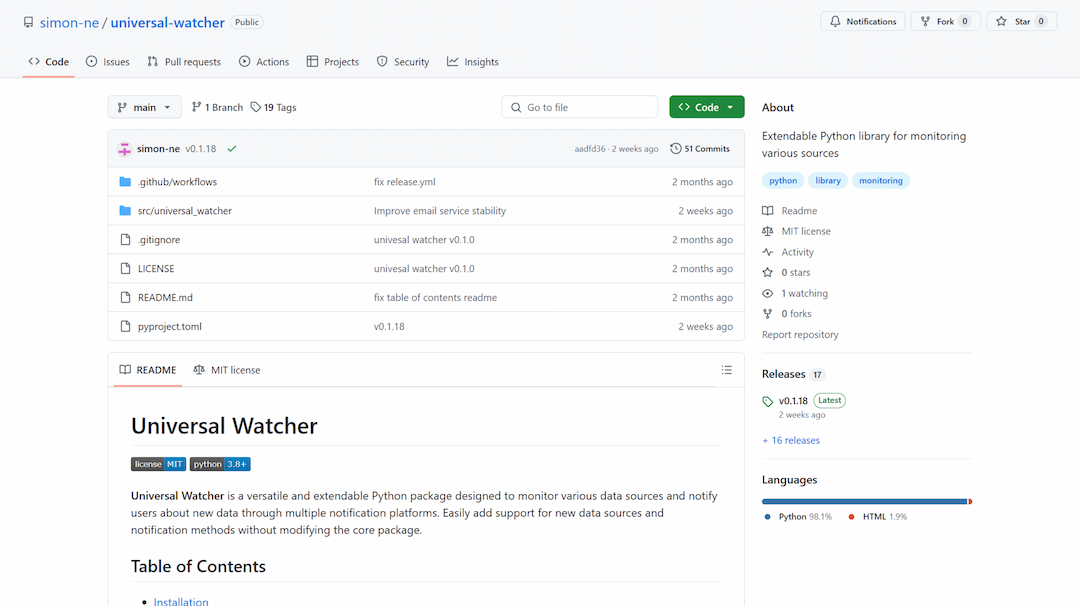Click the green tag icon beside v0.1.18 release
The image size is (1080, 606).
pyautogui.click(x=768, y=401)
